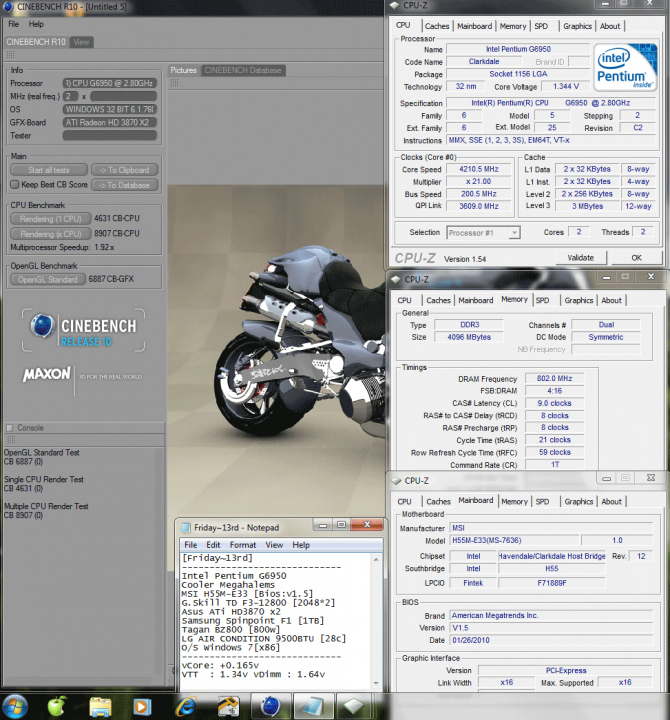670x720 pixels.
Task: Click the 6887 CB-GFX score
Action: (x=111, y=279)
